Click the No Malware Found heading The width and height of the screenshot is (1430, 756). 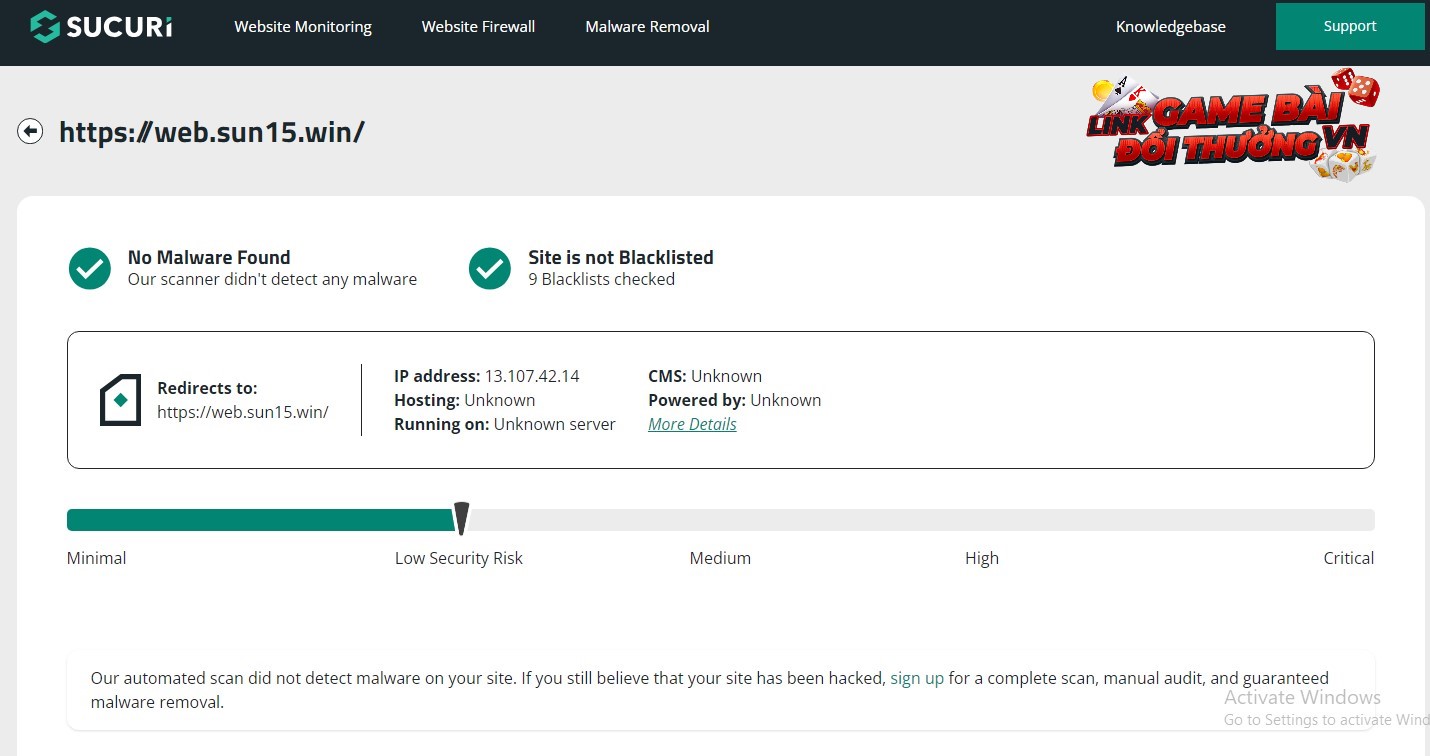pos(209,257)
